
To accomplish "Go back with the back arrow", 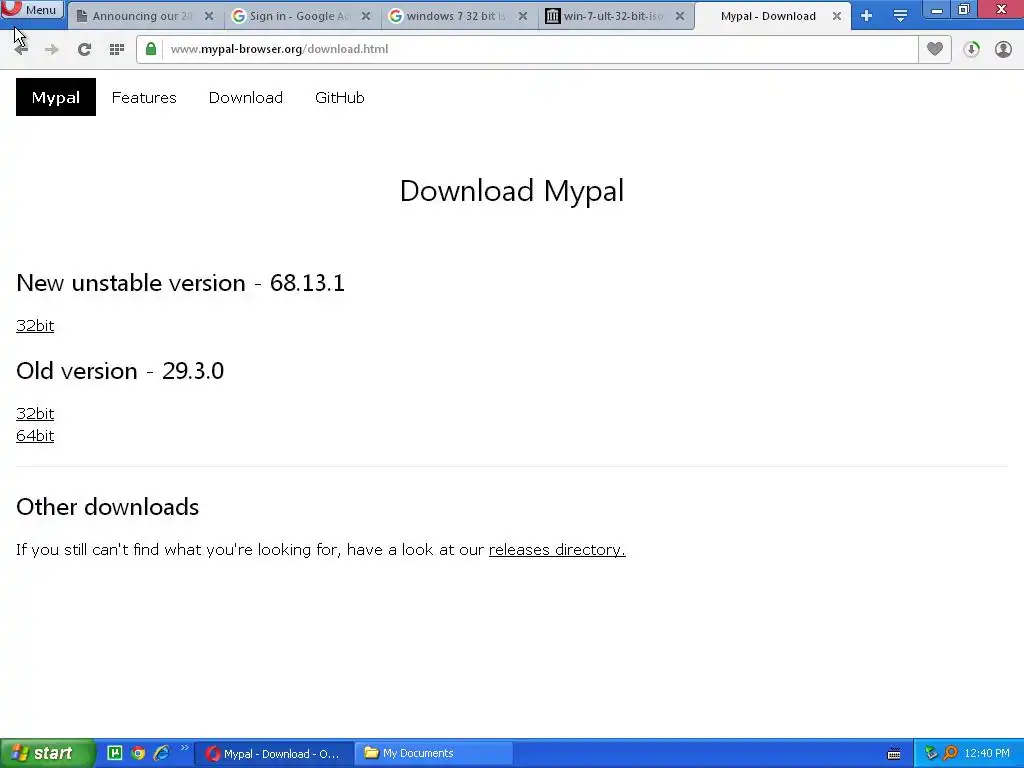I will (20, 49).
